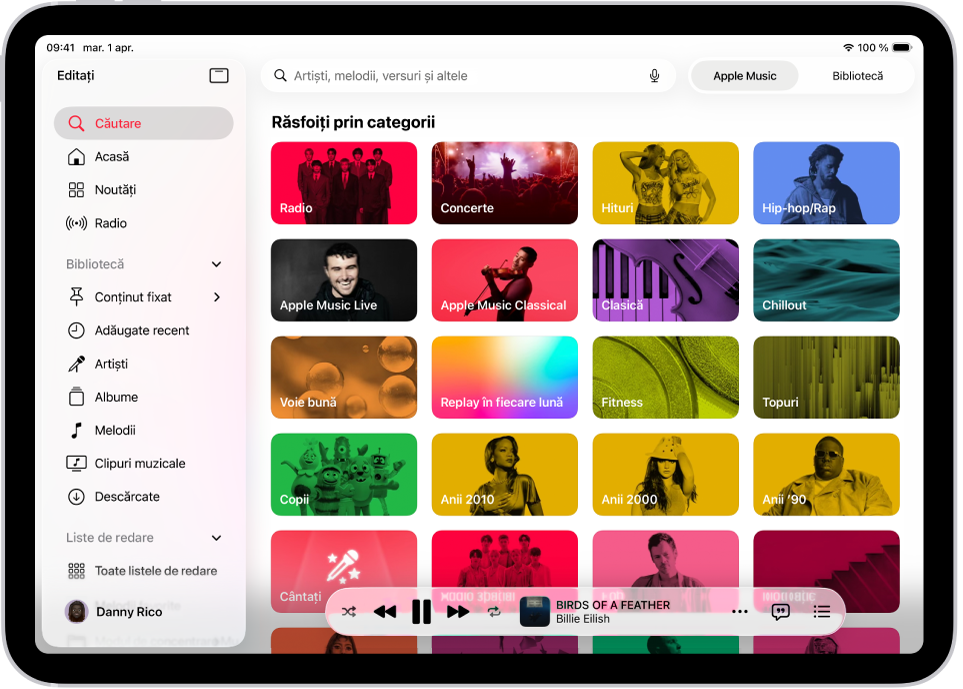
Task: Open Radio in the sidebar
Action: [x=144, y=223]
